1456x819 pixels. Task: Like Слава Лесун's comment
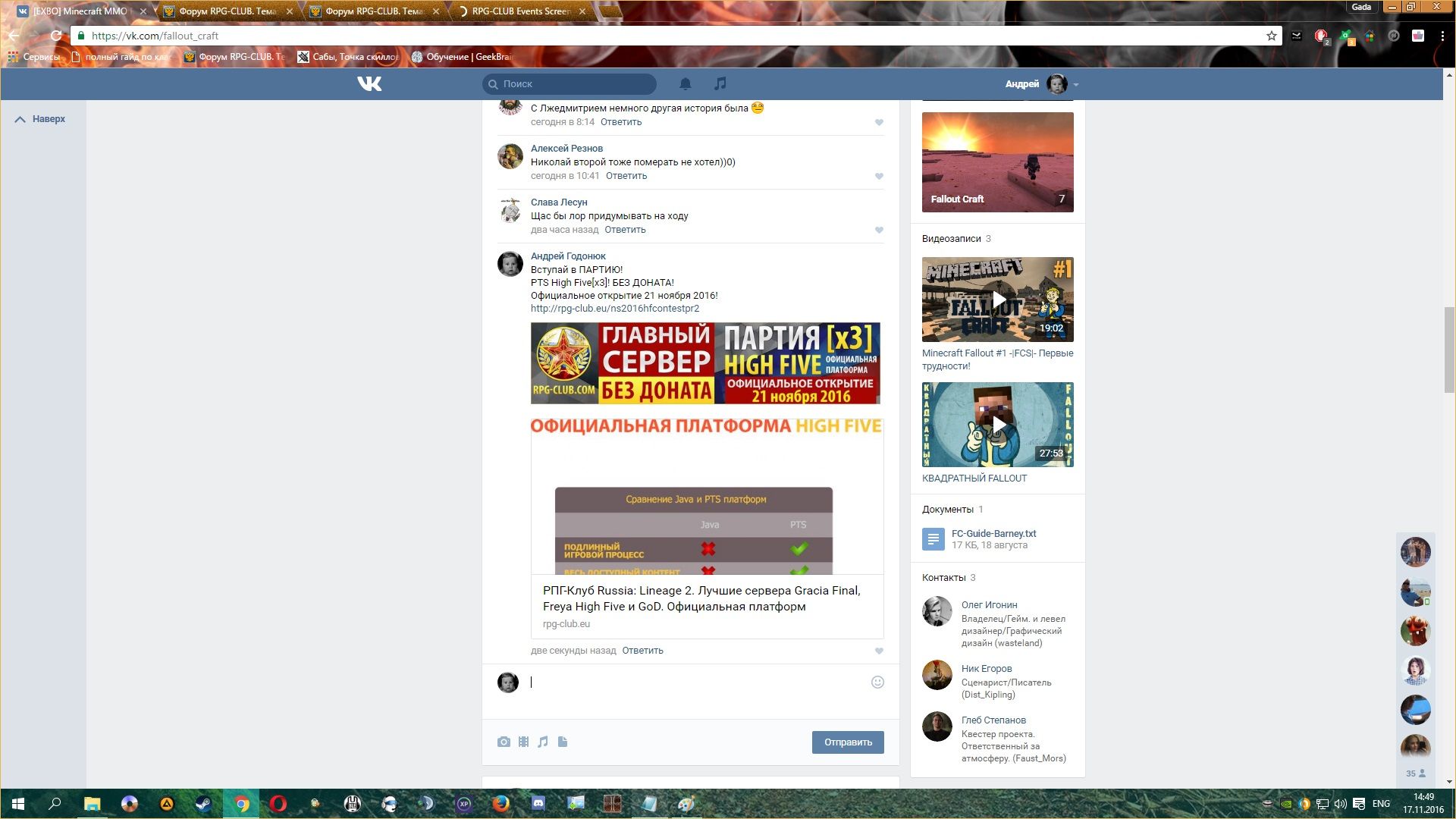[879, 230]
